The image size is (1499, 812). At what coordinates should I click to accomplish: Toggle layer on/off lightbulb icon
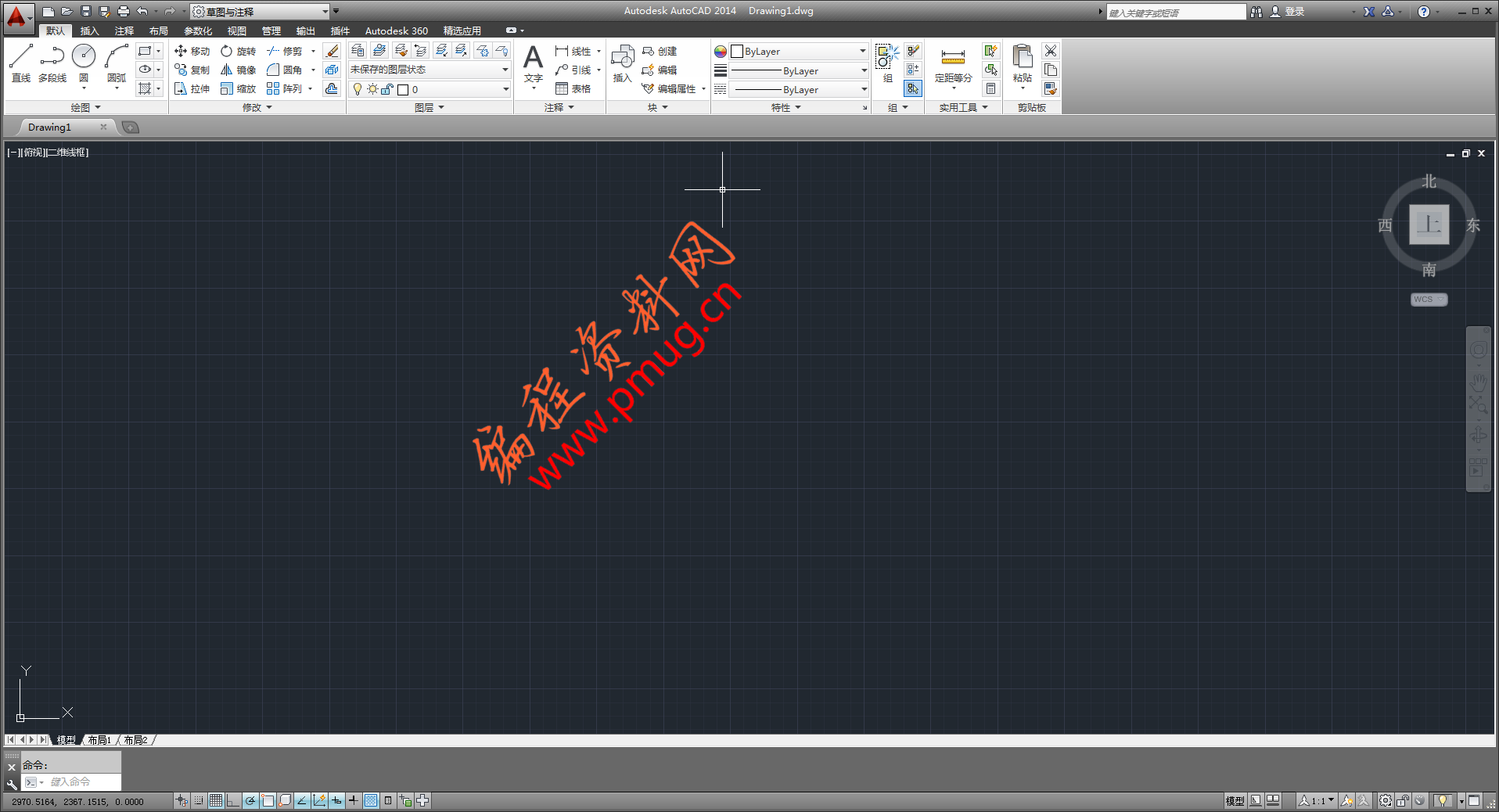358,89
